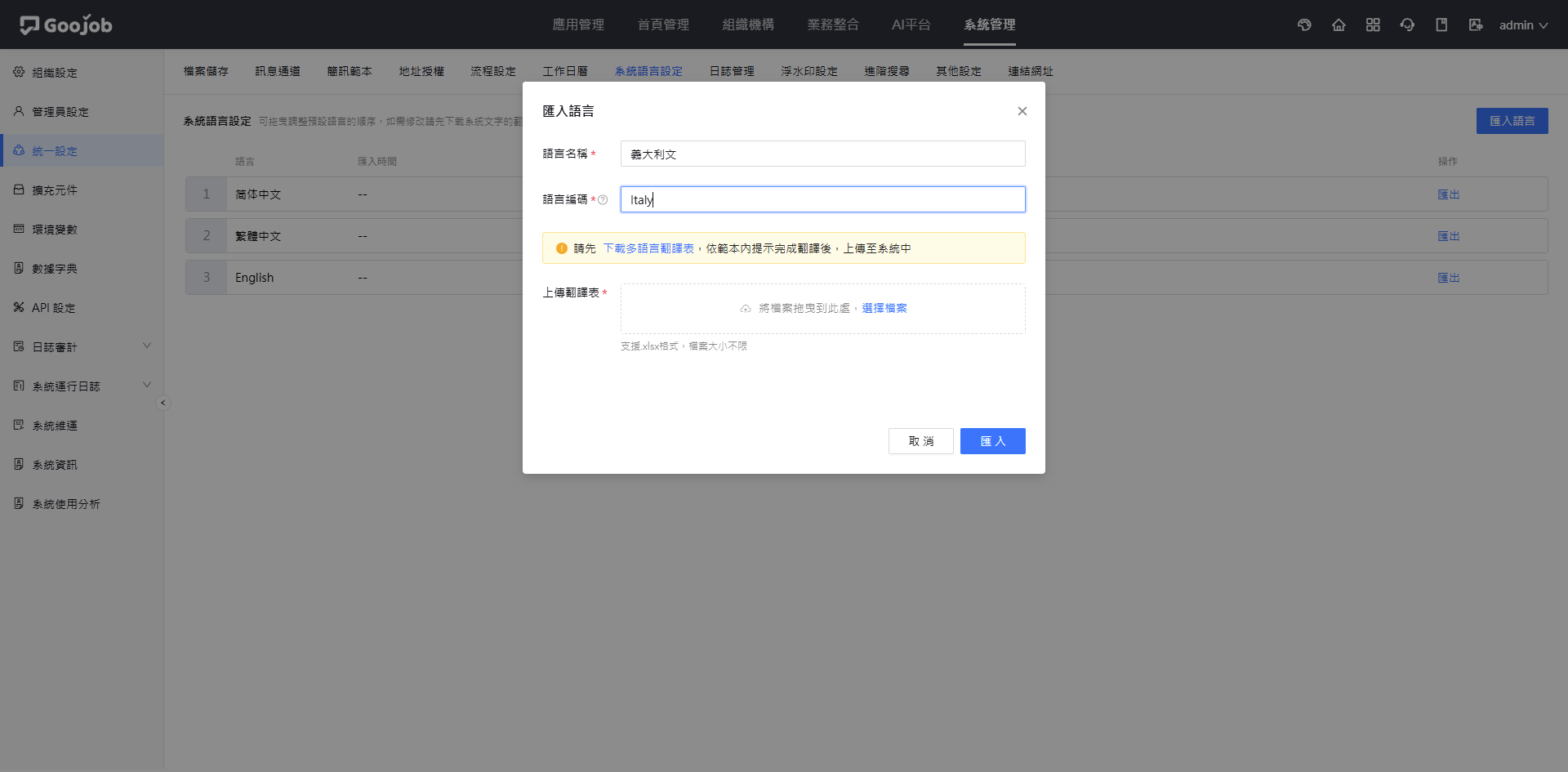Click 匯出 for English row
This screenshot has height=772, width=1568.
(x=1449, y=278)
